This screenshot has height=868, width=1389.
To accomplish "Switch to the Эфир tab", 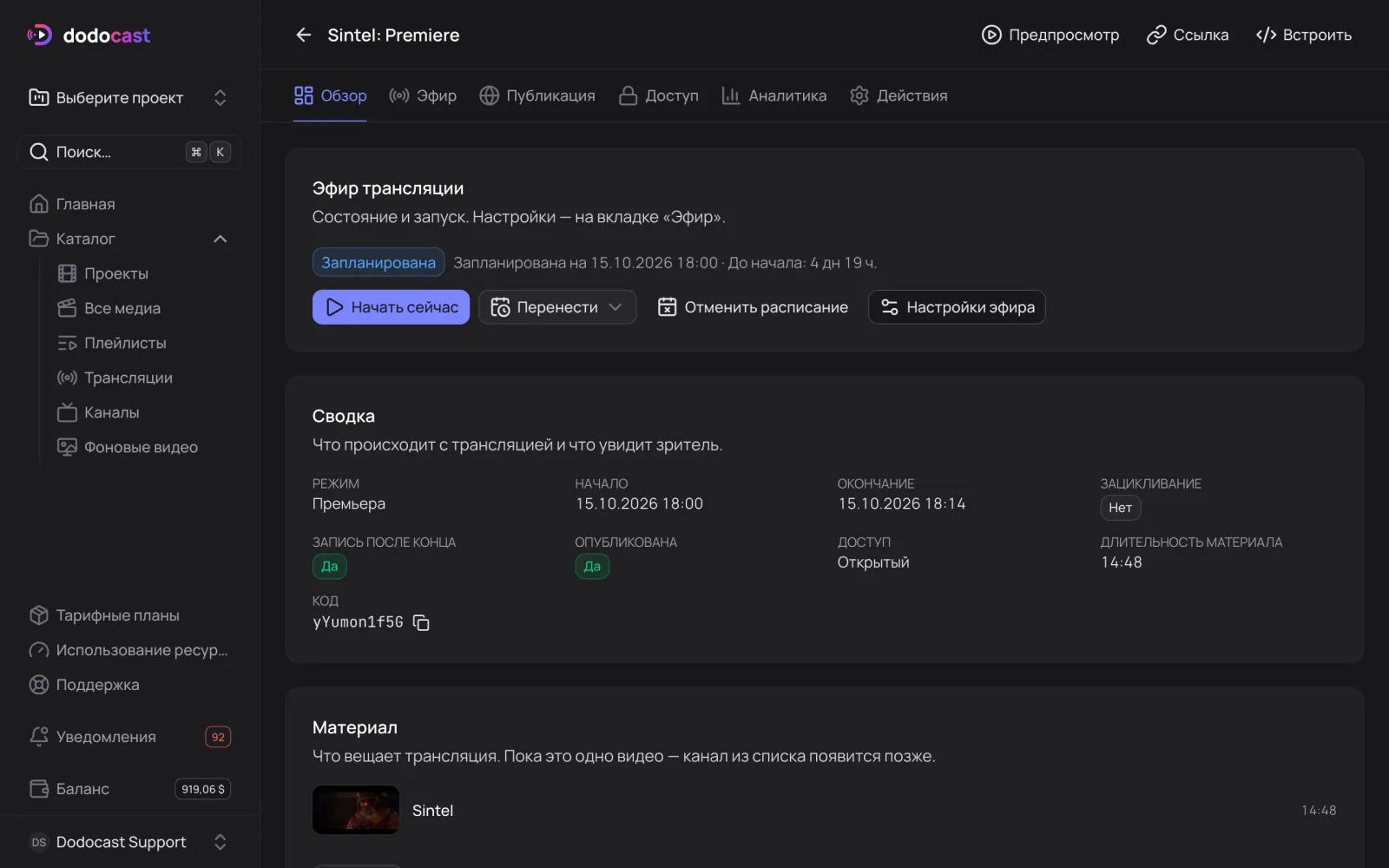I will pyautogui.click(x=423, y=95).
